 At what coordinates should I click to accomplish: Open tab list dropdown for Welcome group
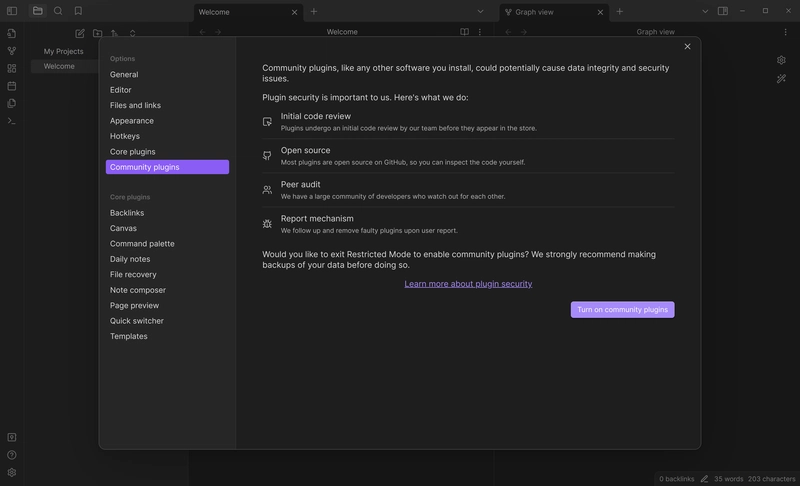480,11
